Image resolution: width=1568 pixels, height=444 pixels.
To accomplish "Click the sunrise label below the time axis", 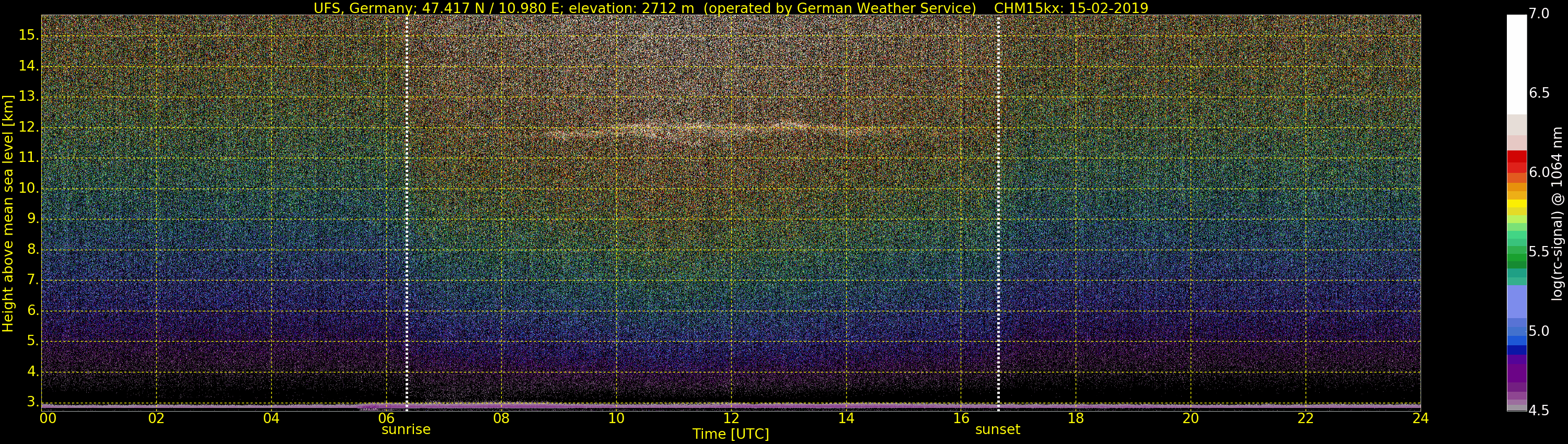I will pos(406,429).
